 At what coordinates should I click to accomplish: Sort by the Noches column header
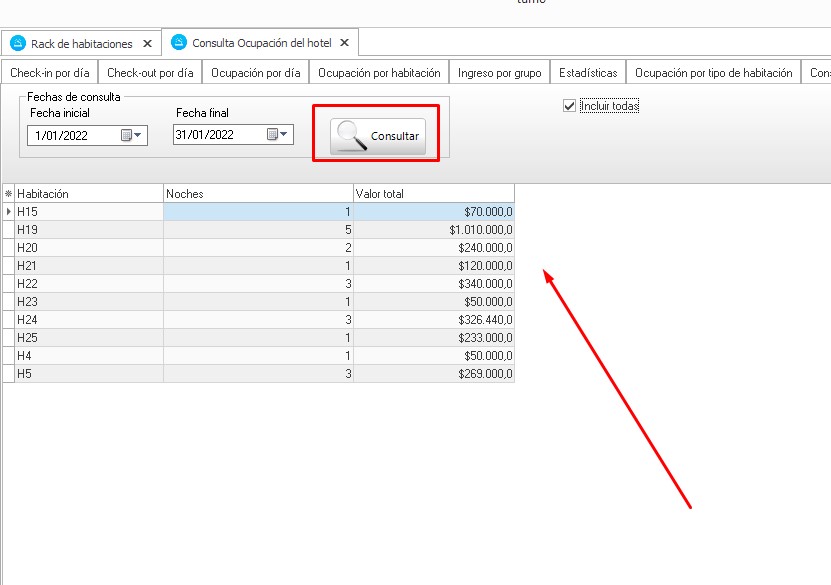(258, 194)
